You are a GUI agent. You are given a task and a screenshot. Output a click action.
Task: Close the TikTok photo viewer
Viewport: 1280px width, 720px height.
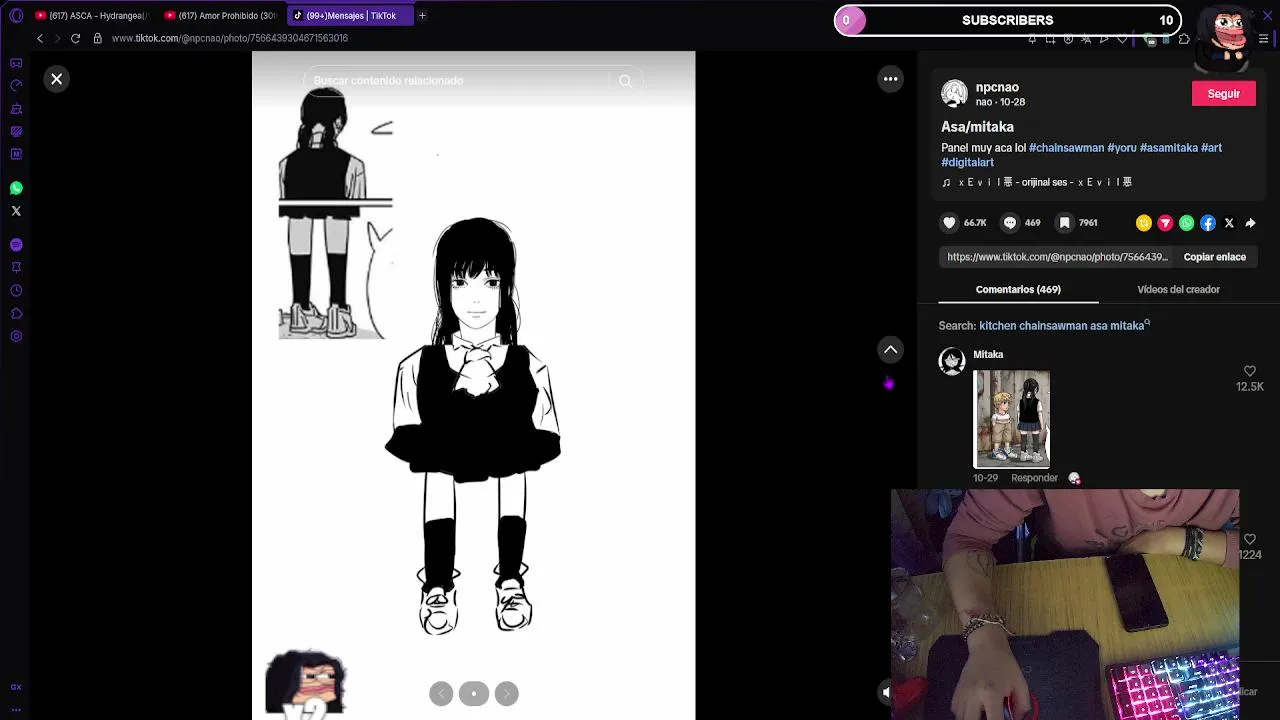(x=57, y=79)
